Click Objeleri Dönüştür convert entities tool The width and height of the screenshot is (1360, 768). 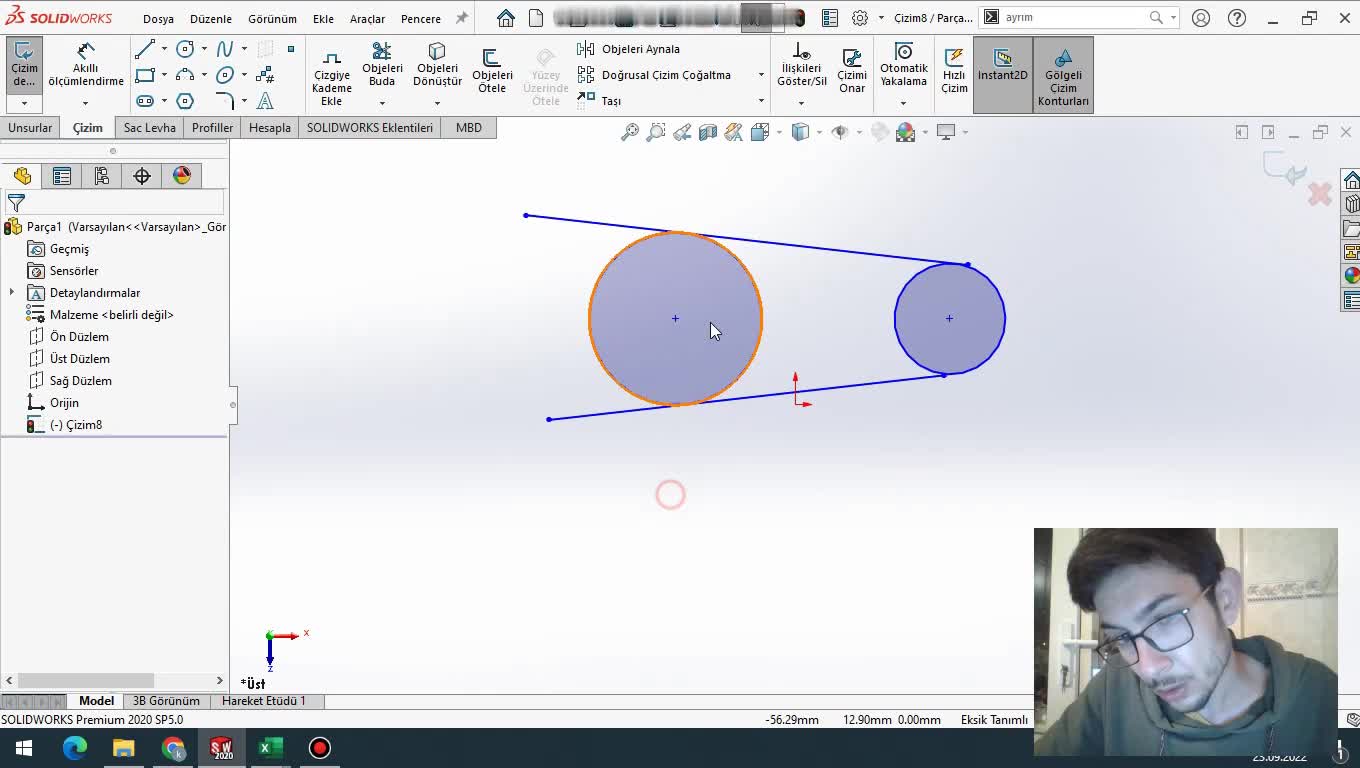(x=437, y=66)
